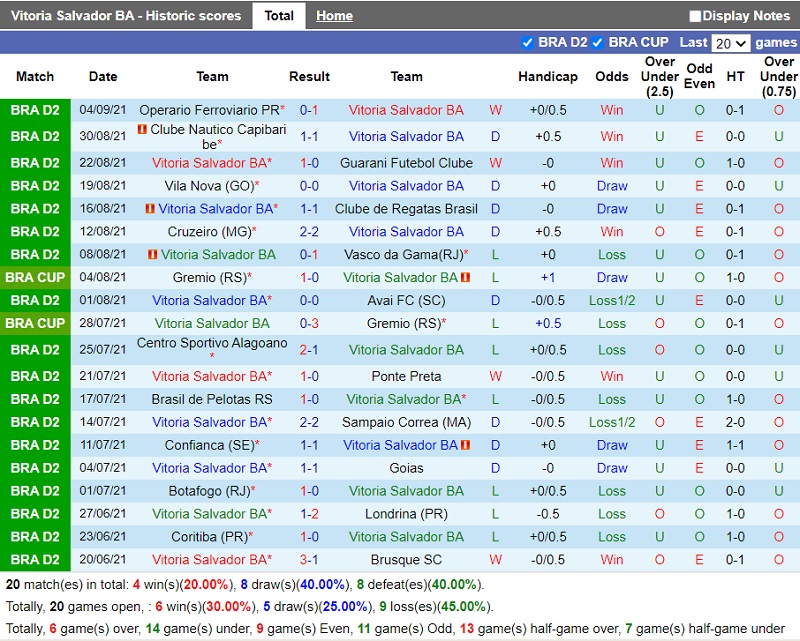Click the 0-3 result score
Viewport: 800px width, 641px height.
[309, 323]
